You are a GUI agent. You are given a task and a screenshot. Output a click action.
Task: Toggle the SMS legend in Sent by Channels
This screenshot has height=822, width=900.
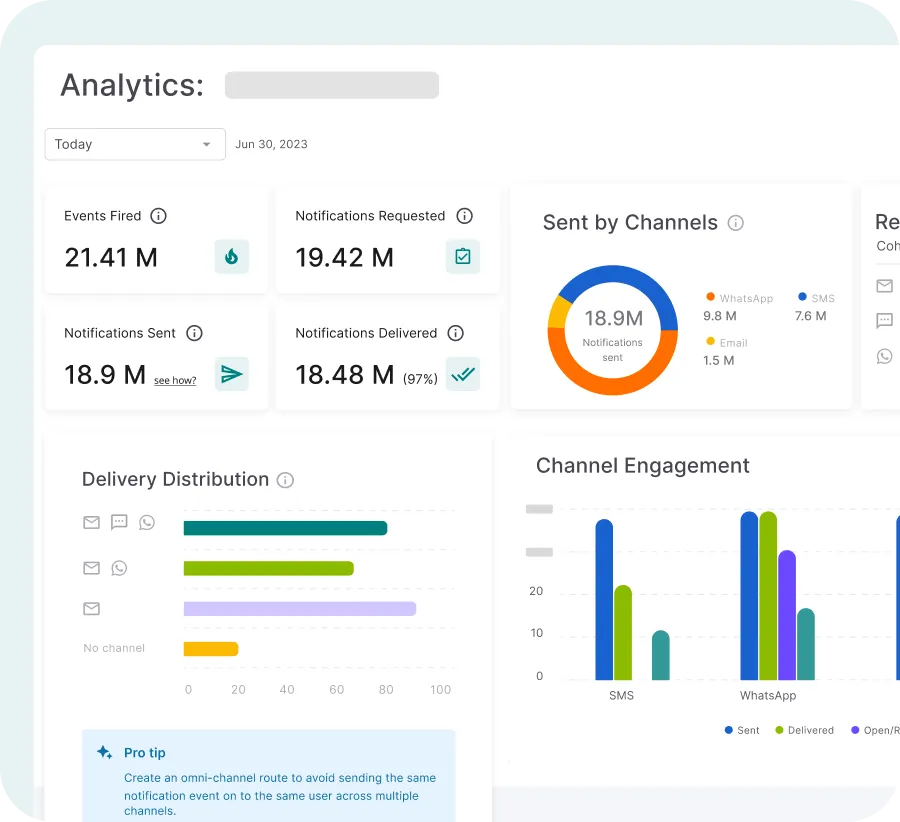pyautogui.click(x=816, y=298)
